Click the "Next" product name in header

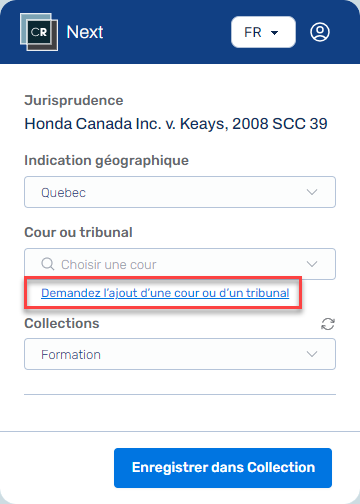pyautogui.click(x=85, y=32)
